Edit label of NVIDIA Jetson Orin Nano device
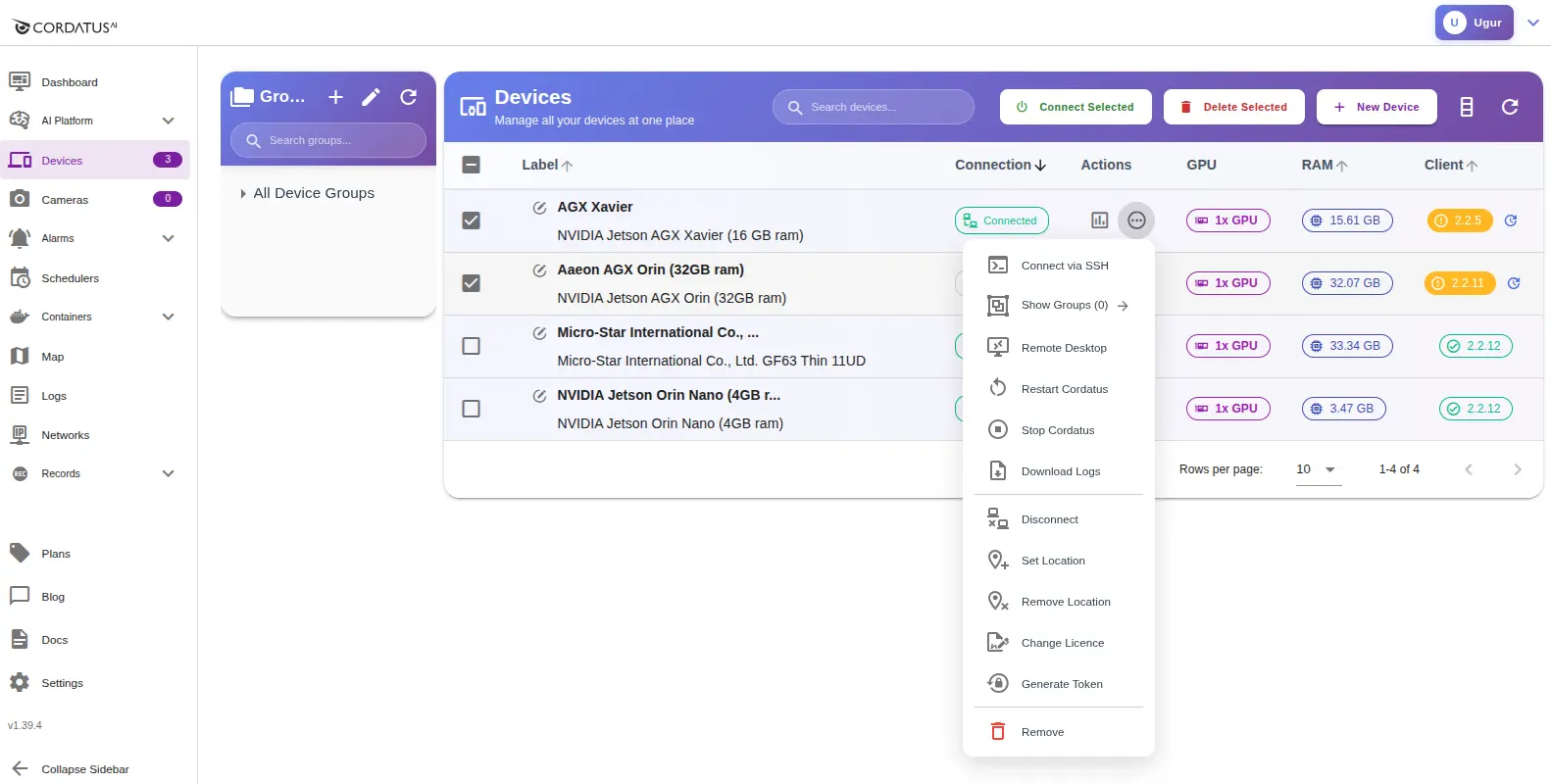 539,396
